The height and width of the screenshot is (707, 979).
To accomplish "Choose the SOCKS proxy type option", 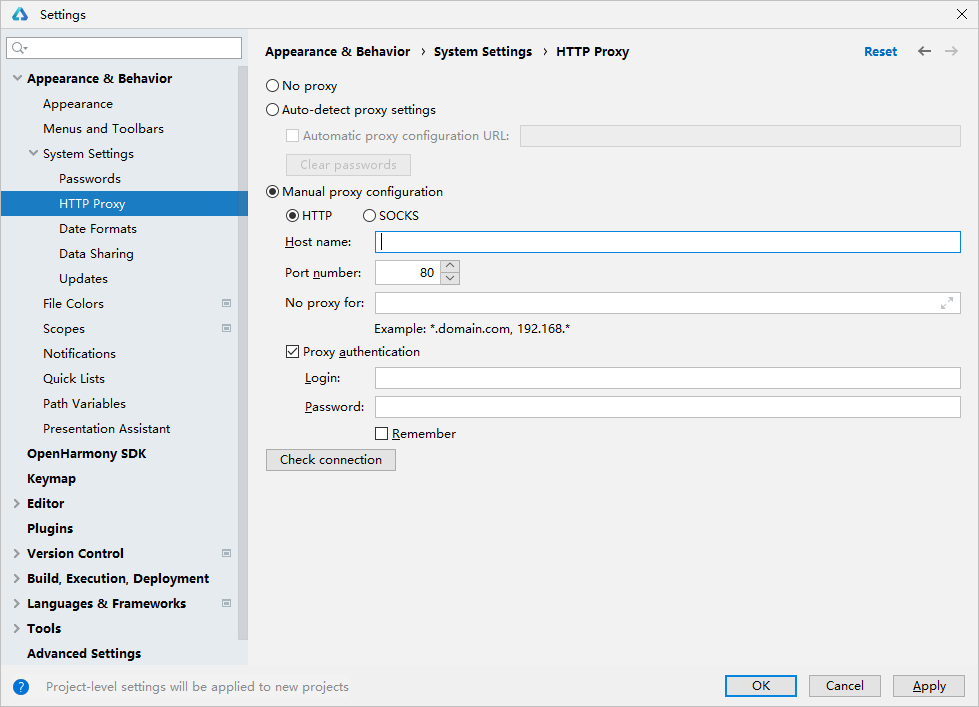I will coord(370,215).
